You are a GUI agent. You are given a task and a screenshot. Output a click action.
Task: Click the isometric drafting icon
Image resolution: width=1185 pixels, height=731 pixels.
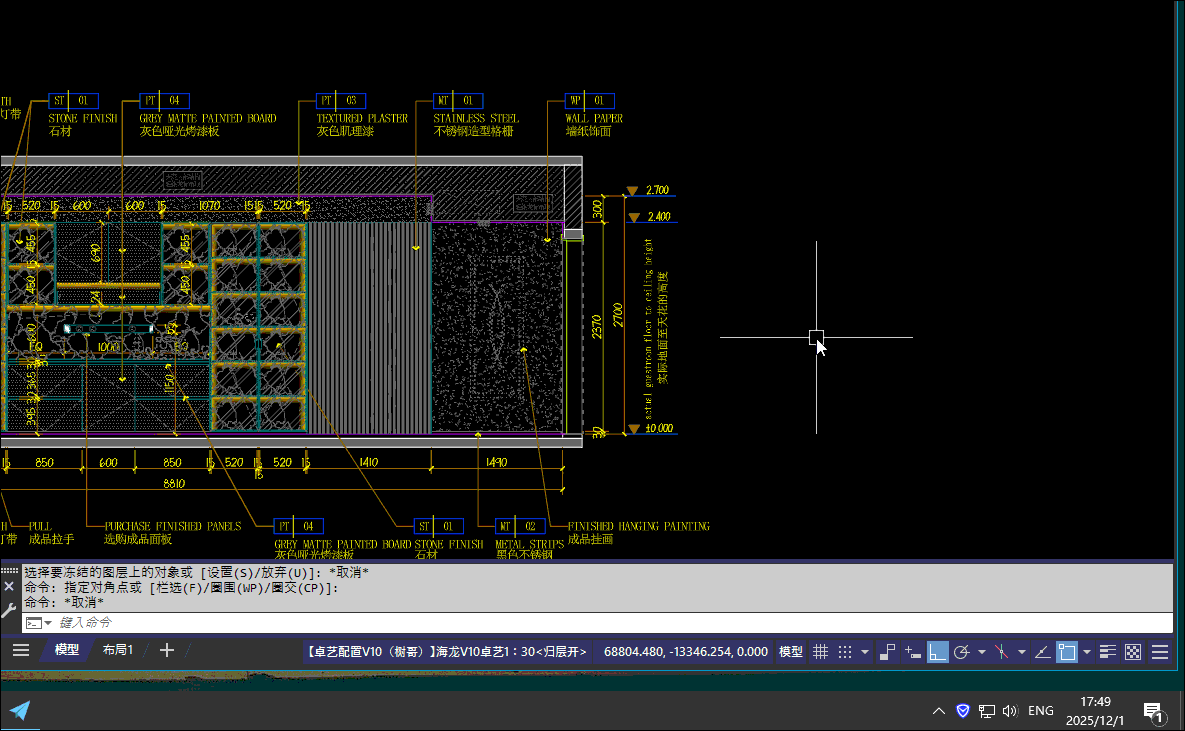pyautogui.click(x=1002, y=652)
